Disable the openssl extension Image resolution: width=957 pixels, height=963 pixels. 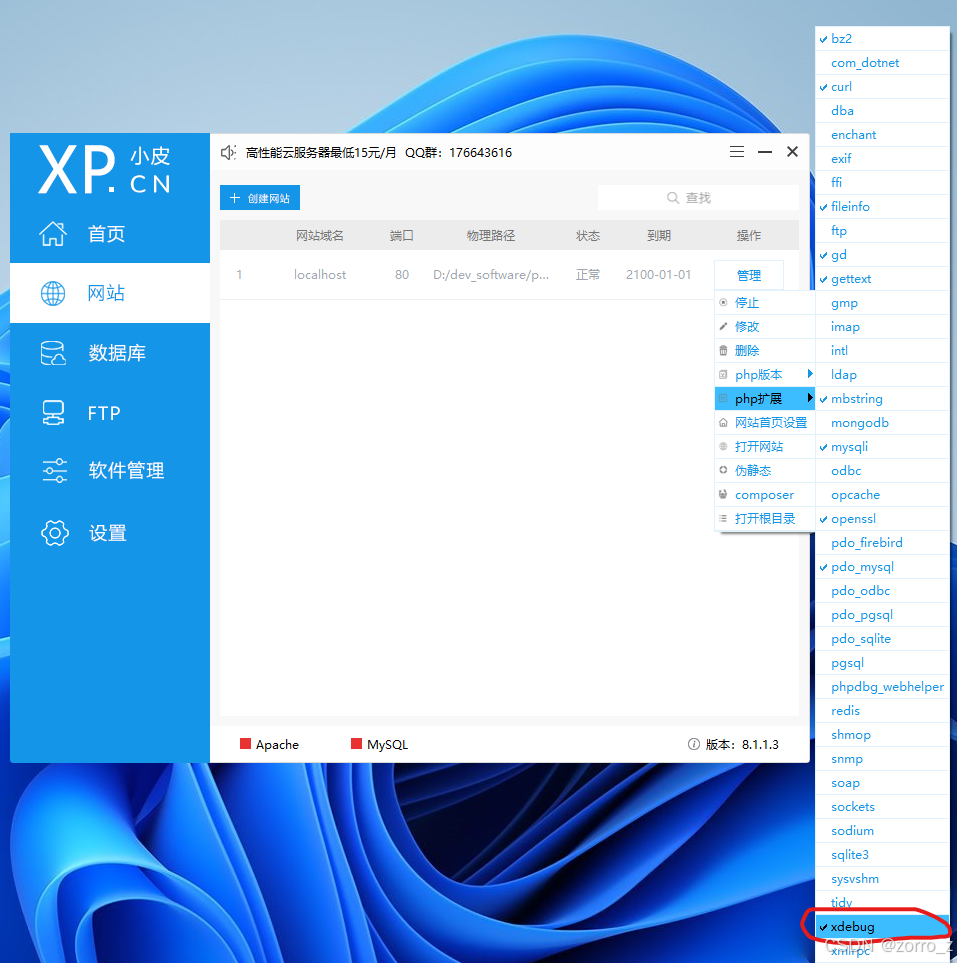882,518
